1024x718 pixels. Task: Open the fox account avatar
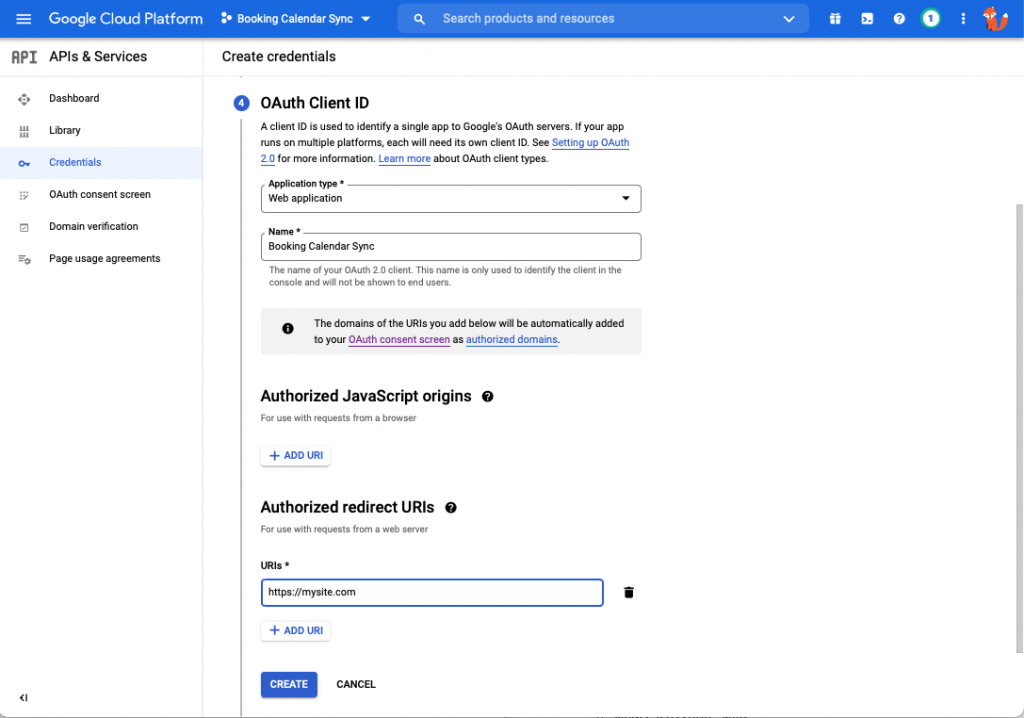995,18
